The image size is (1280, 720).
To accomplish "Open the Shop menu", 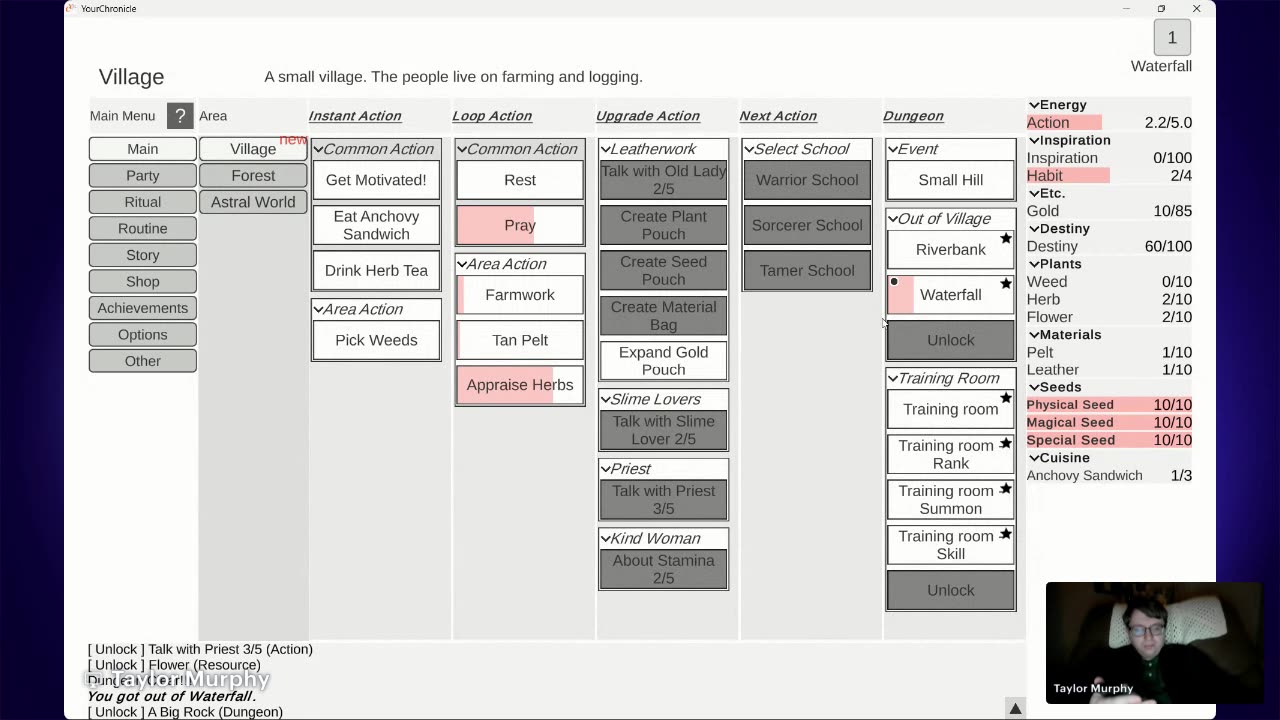I will [143, 281].
